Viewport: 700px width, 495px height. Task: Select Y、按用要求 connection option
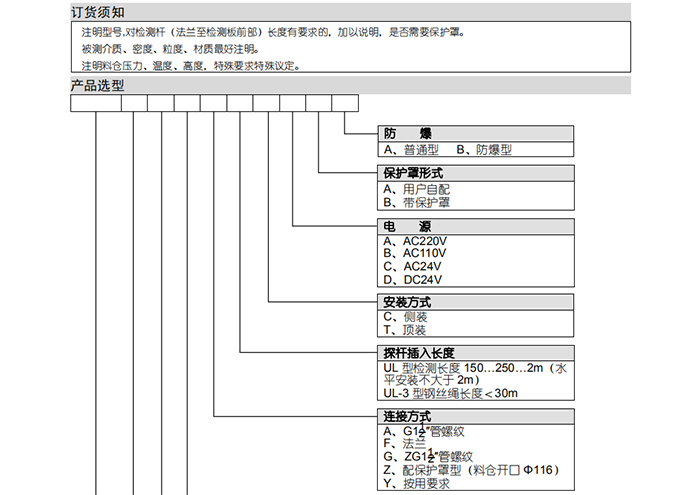[x=417, y=484]
